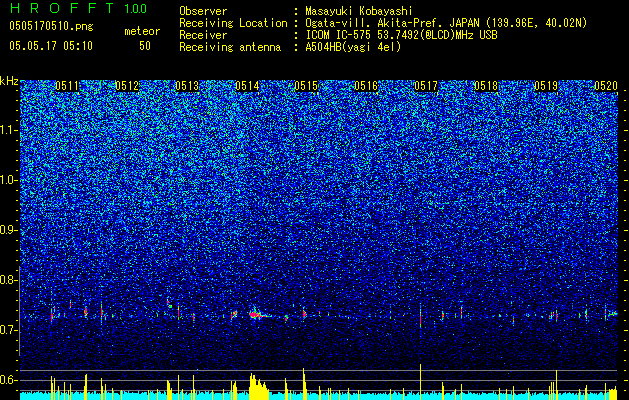Image resolution: width=629 pixels, height=400 pixels.
Task: Click the 0519 time marker
Action: click(546, 86)
